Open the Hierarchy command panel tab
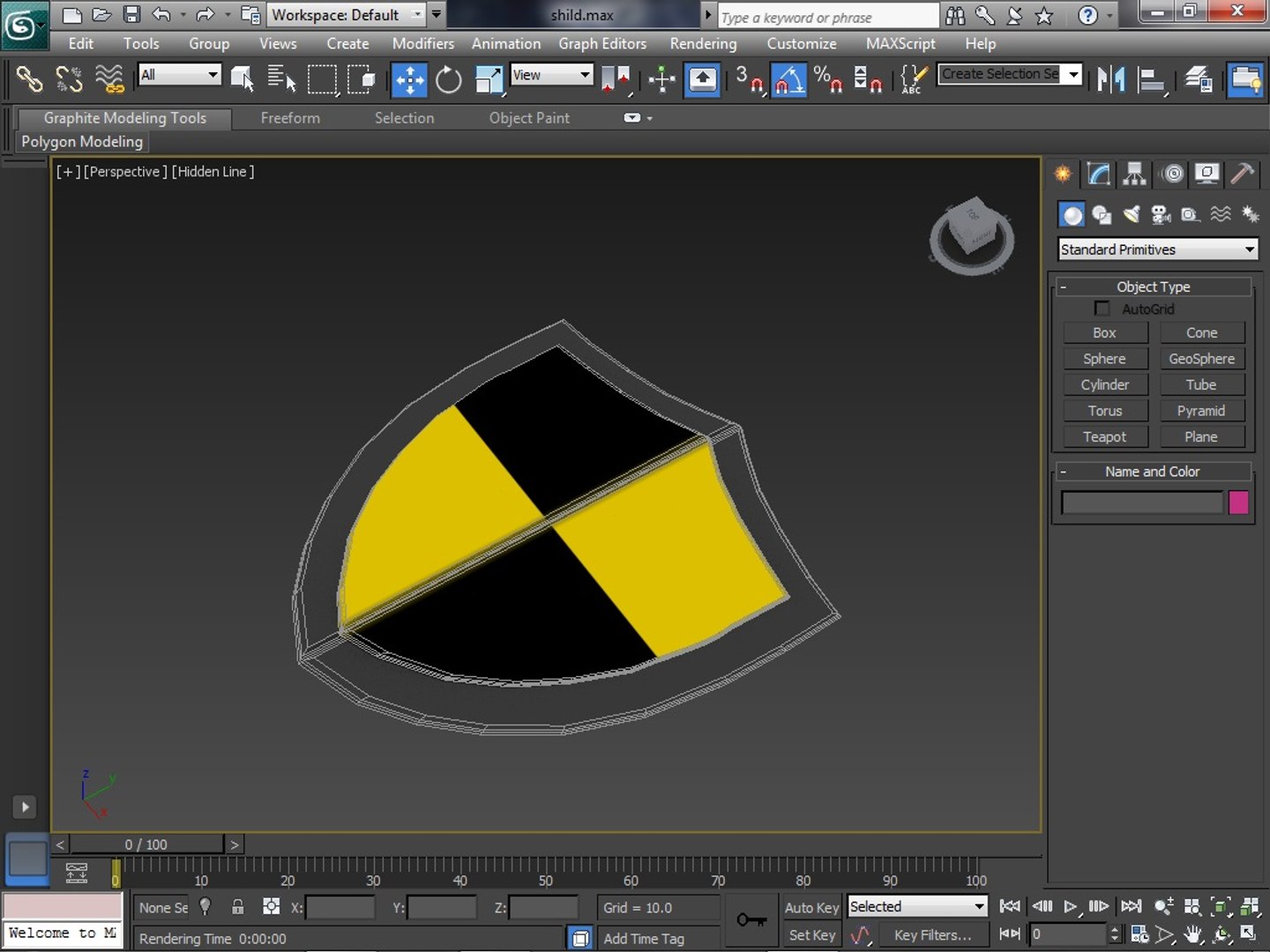The image size is (1270, 952). click(1135, 174)
